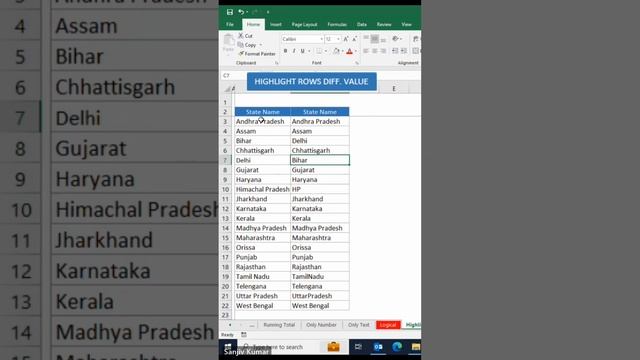This screenshot has height=360, width=640.
Task: Open the Font group dialog launcher
Action: (x=357, y=63)
